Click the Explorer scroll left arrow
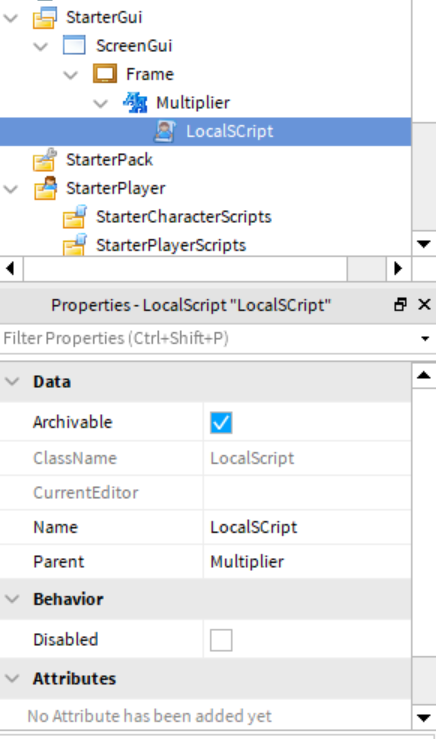Screen dimensions: 436x739 [x=11, y=269]
